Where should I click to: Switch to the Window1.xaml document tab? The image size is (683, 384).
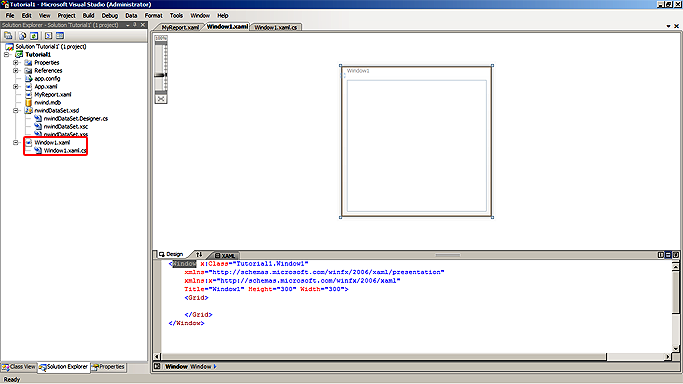227,27
